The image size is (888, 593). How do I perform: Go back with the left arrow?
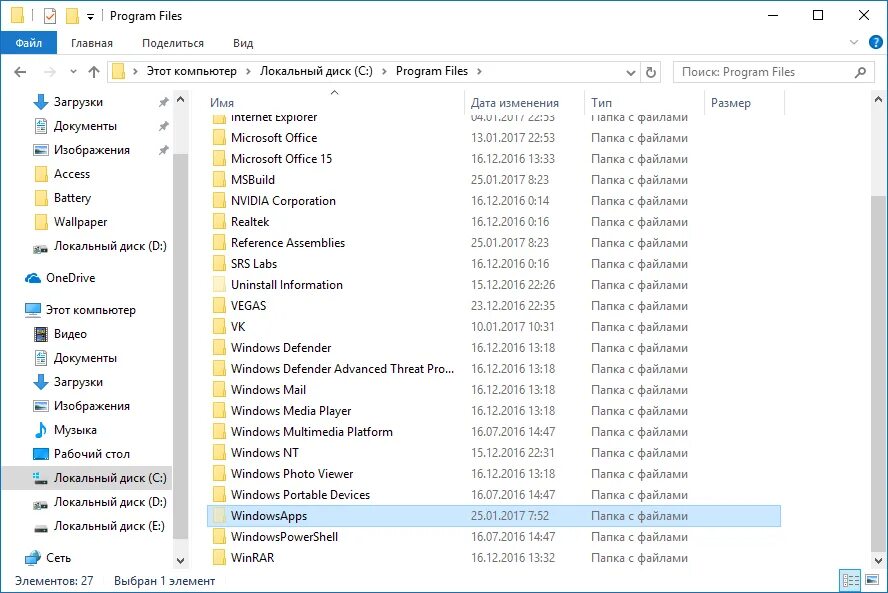(20, 72)
